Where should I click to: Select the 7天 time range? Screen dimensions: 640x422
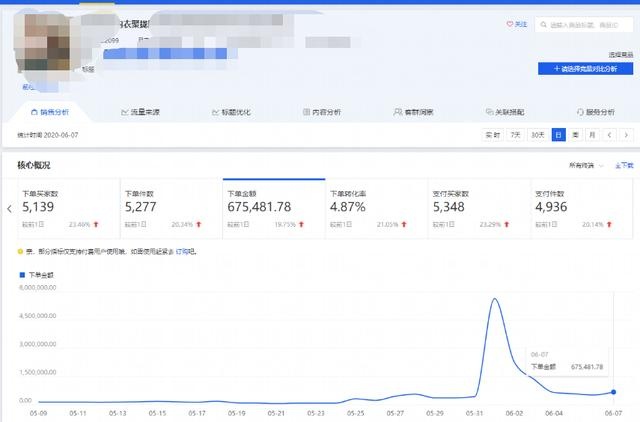516,135
